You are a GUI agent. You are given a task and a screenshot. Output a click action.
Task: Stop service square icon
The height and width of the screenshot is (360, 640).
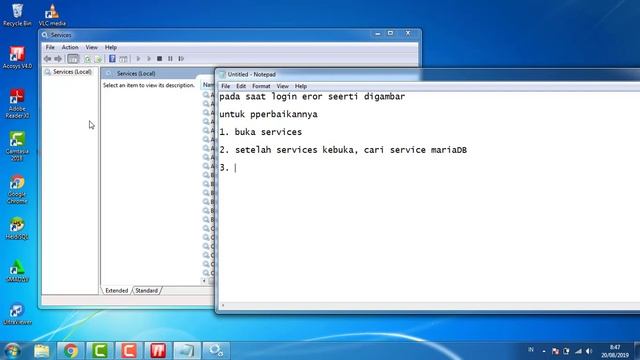[160, 59]
